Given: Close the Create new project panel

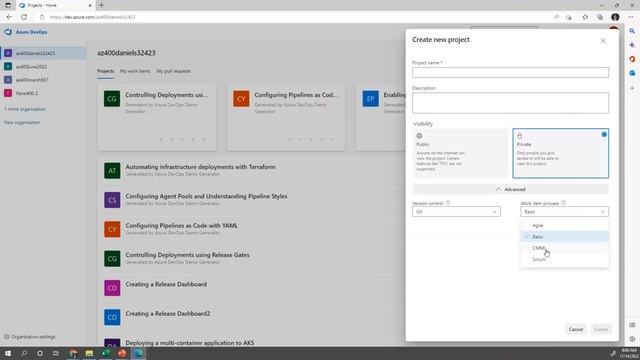Looking at the screenshot, I should [603, 41].
